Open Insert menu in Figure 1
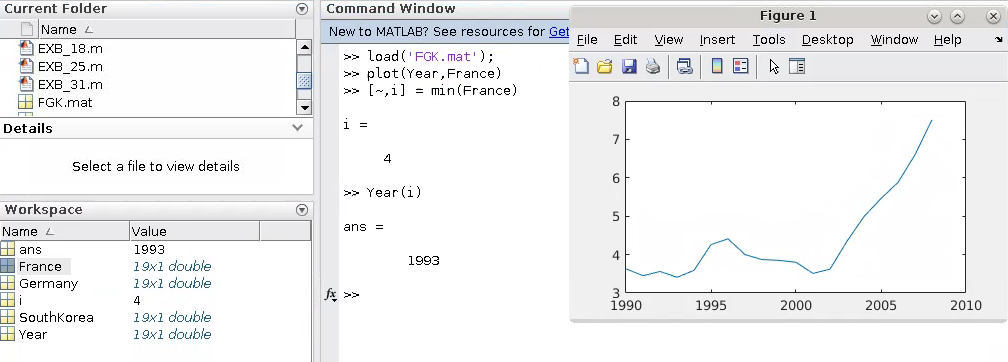The width and height of the screenshot is (1008, 362). click(x=717, y=40)
